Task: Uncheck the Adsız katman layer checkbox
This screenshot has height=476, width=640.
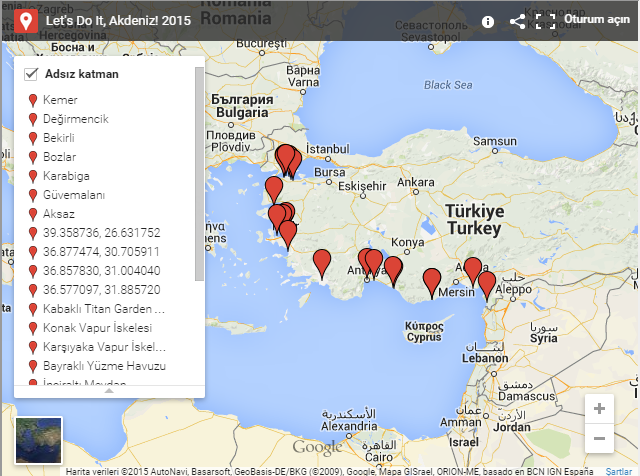Action: click(x=31, y=74)
